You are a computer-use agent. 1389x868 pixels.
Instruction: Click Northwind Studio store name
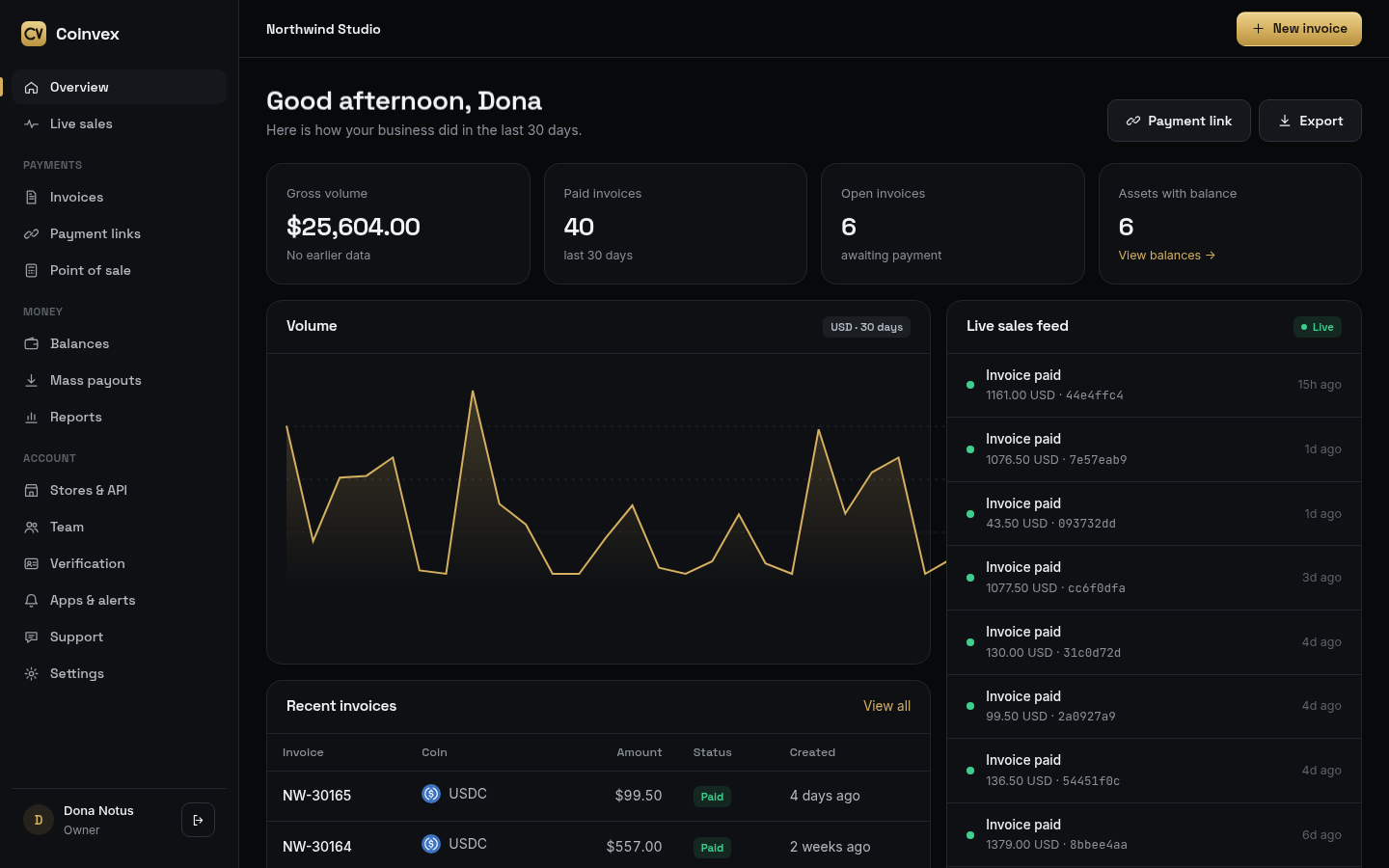click(323, 29)
